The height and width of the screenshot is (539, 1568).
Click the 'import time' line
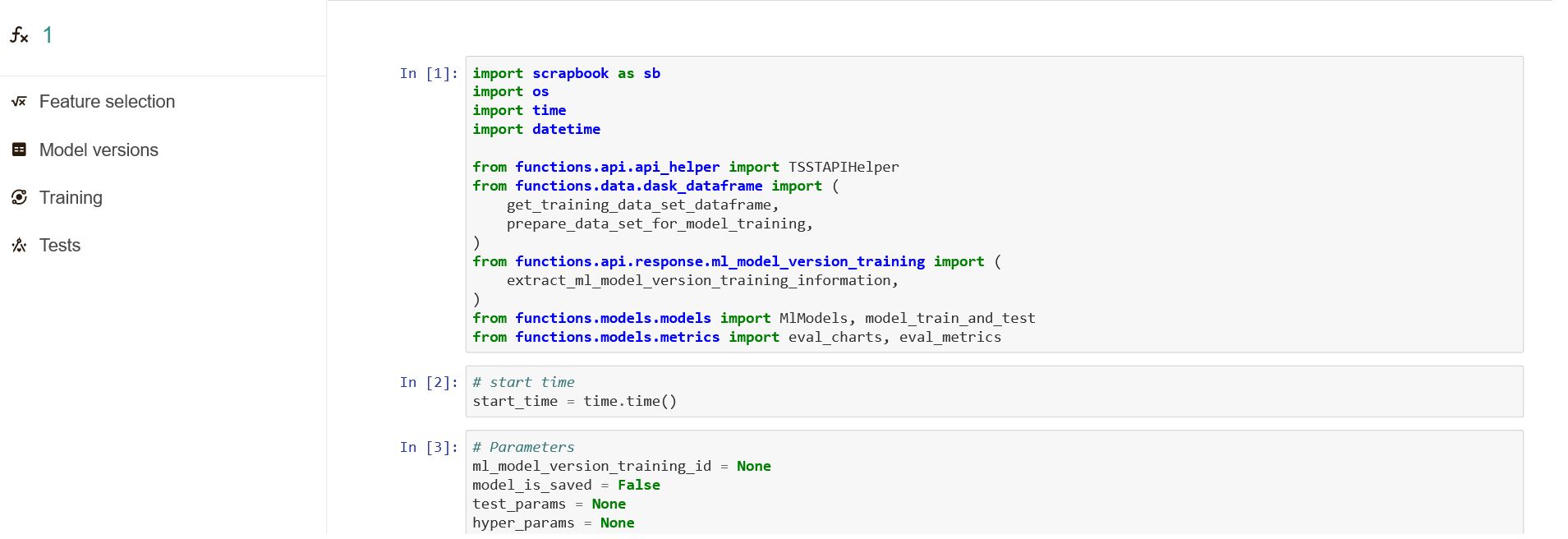(x=519, y=110)
